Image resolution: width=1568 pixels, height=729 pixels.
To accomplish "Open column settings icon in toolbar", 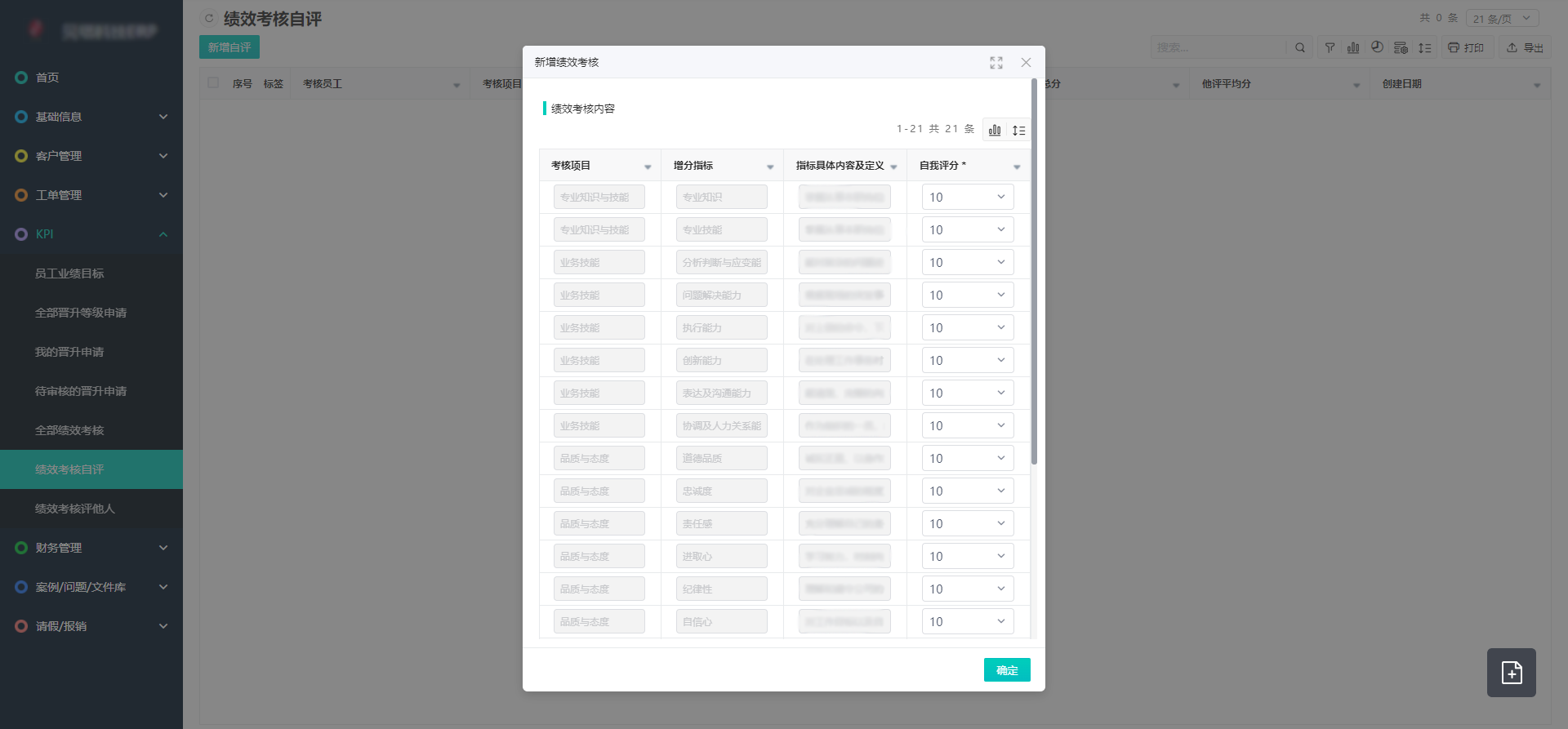I will point(1401,47).
